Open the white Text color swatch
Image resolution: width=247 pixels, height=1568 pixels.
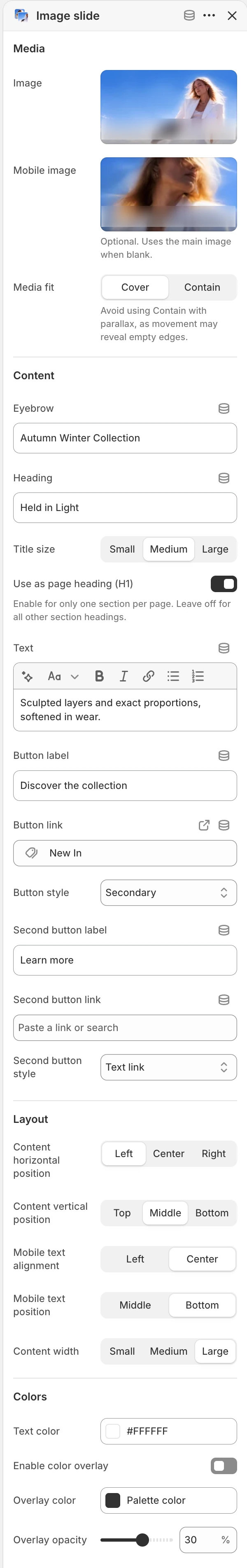coord(112,1431)
